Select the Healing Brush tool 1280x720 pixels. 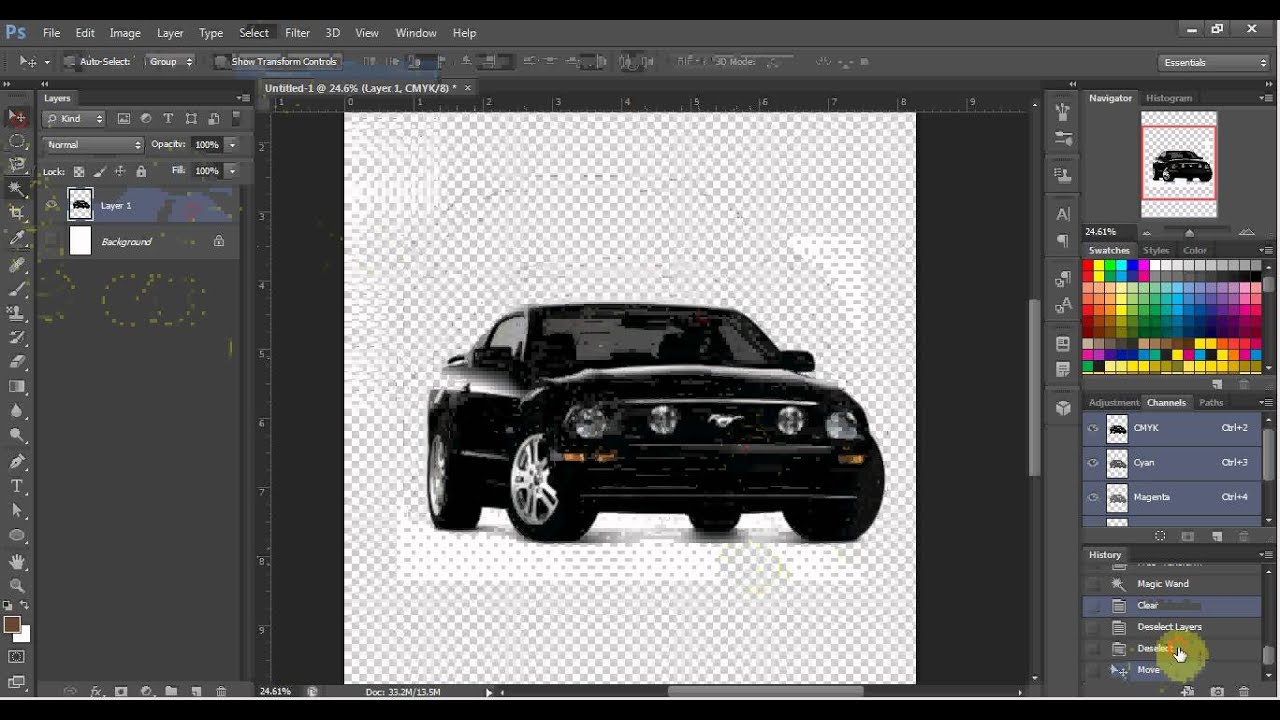pyautogui.click(x=17, y=265)
